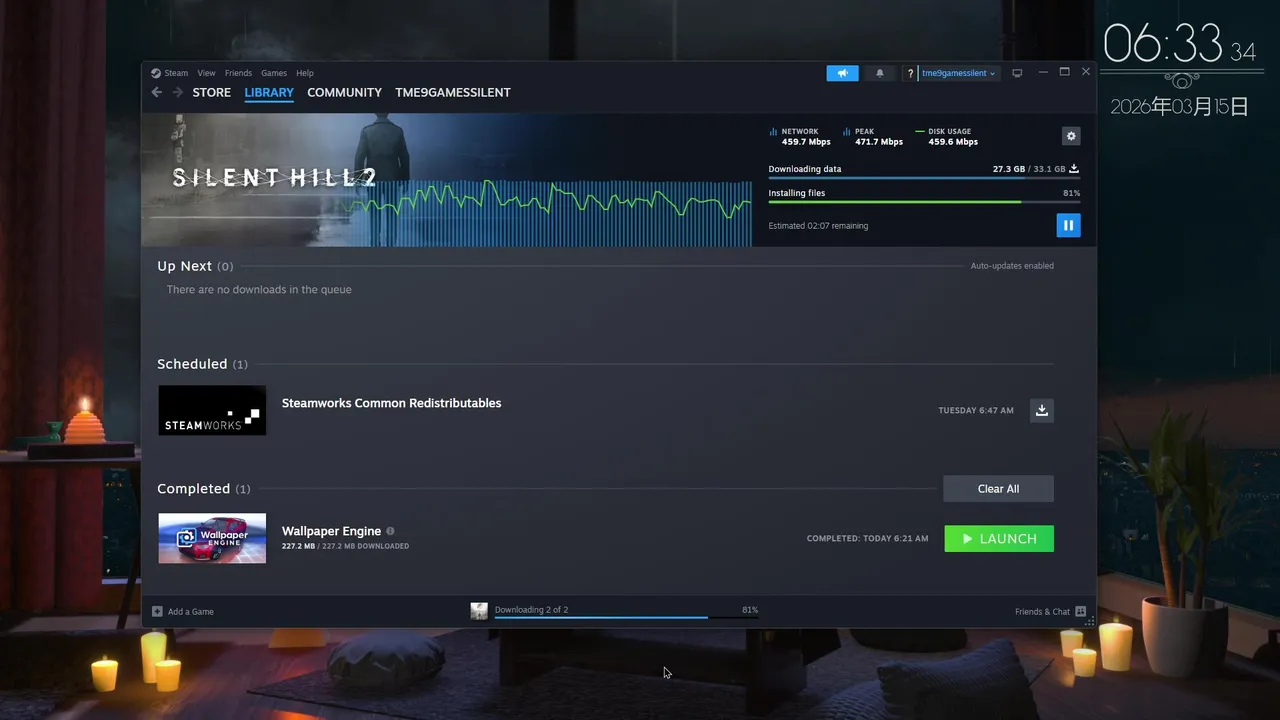Click the question mark help icon
The height and width of the screenshot is (720, 1280).
[x=910, y=73]
